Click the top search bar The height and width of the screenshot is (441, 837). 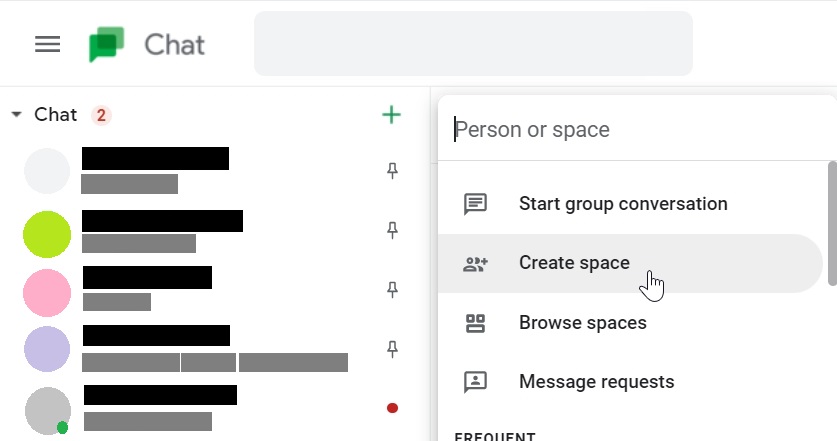pyautogui.click(x=473, y=44)
